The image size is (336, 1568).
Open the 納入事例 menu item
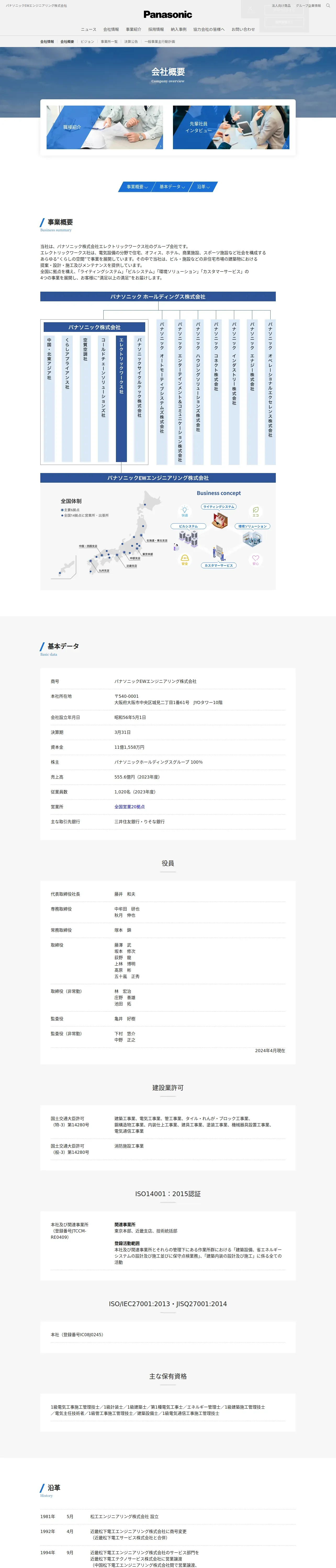[x=179, y=29]
